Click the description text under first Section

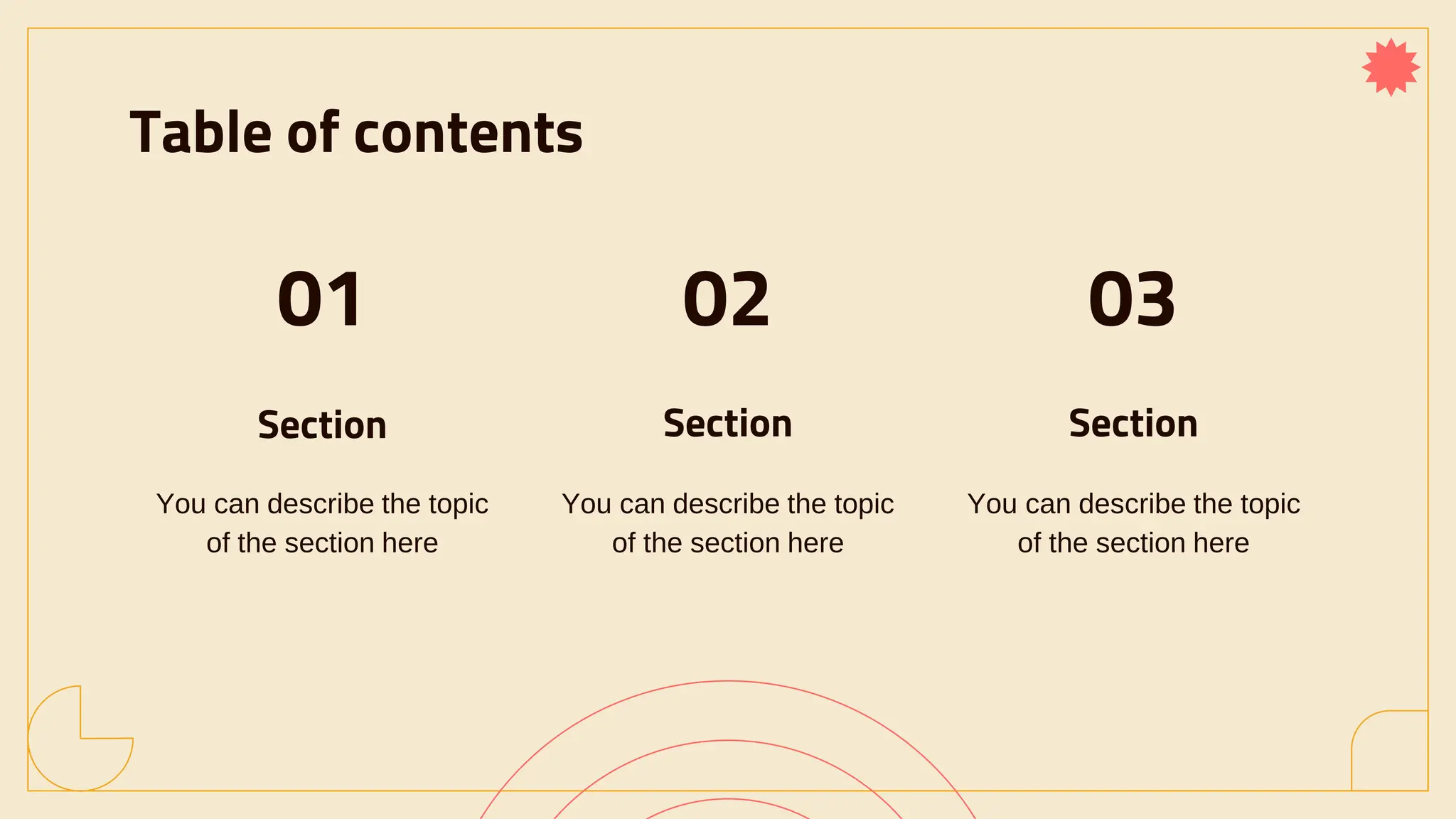[322, 523]
